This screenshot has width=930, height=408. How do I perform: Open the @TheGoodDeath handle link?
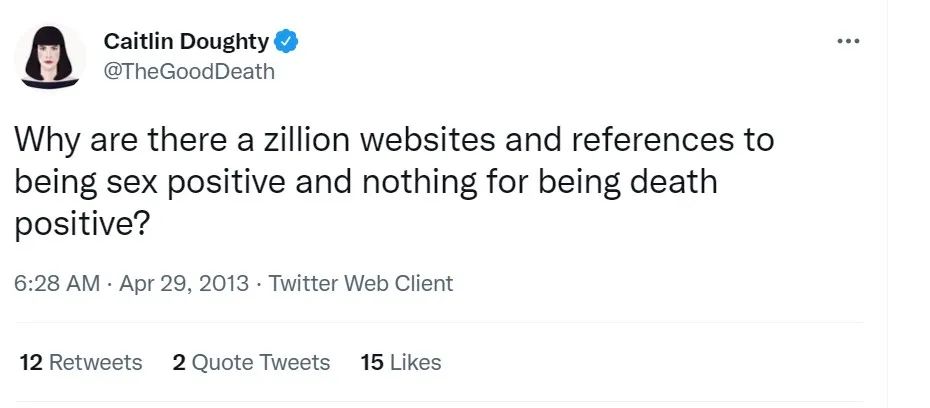(189, 71)
